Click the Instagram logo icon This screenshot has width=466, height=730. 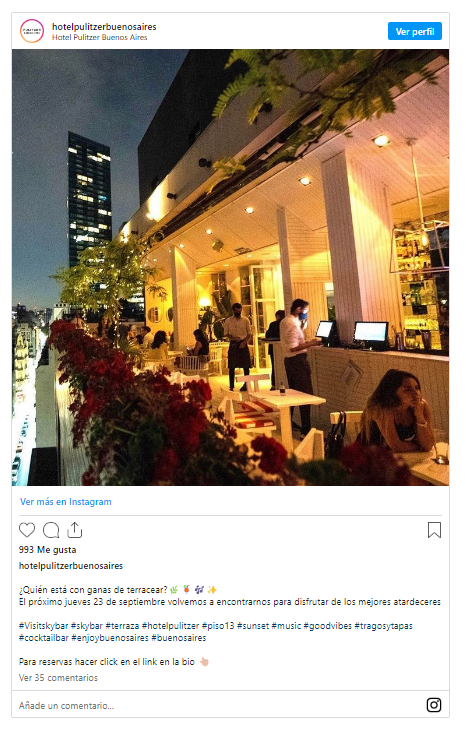(434, 705)
